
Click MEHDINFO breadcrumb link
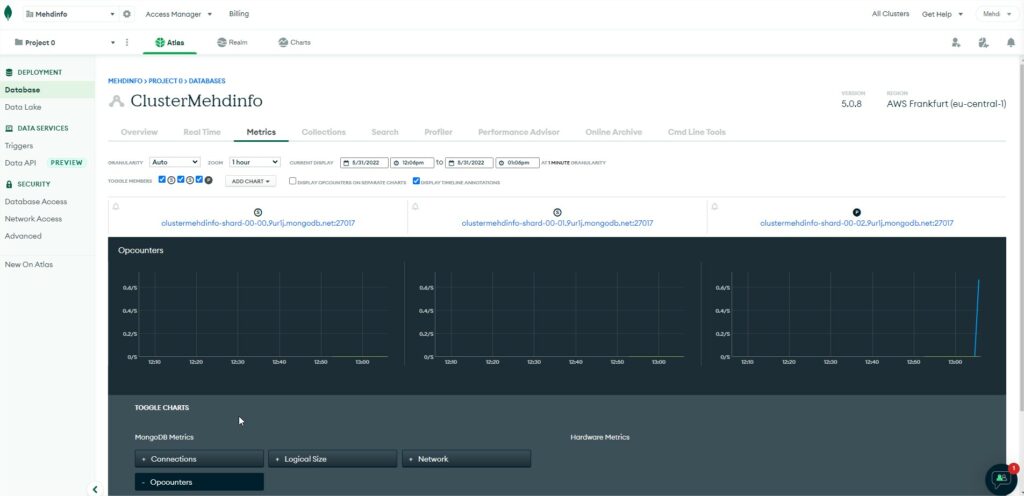(125, 81)
